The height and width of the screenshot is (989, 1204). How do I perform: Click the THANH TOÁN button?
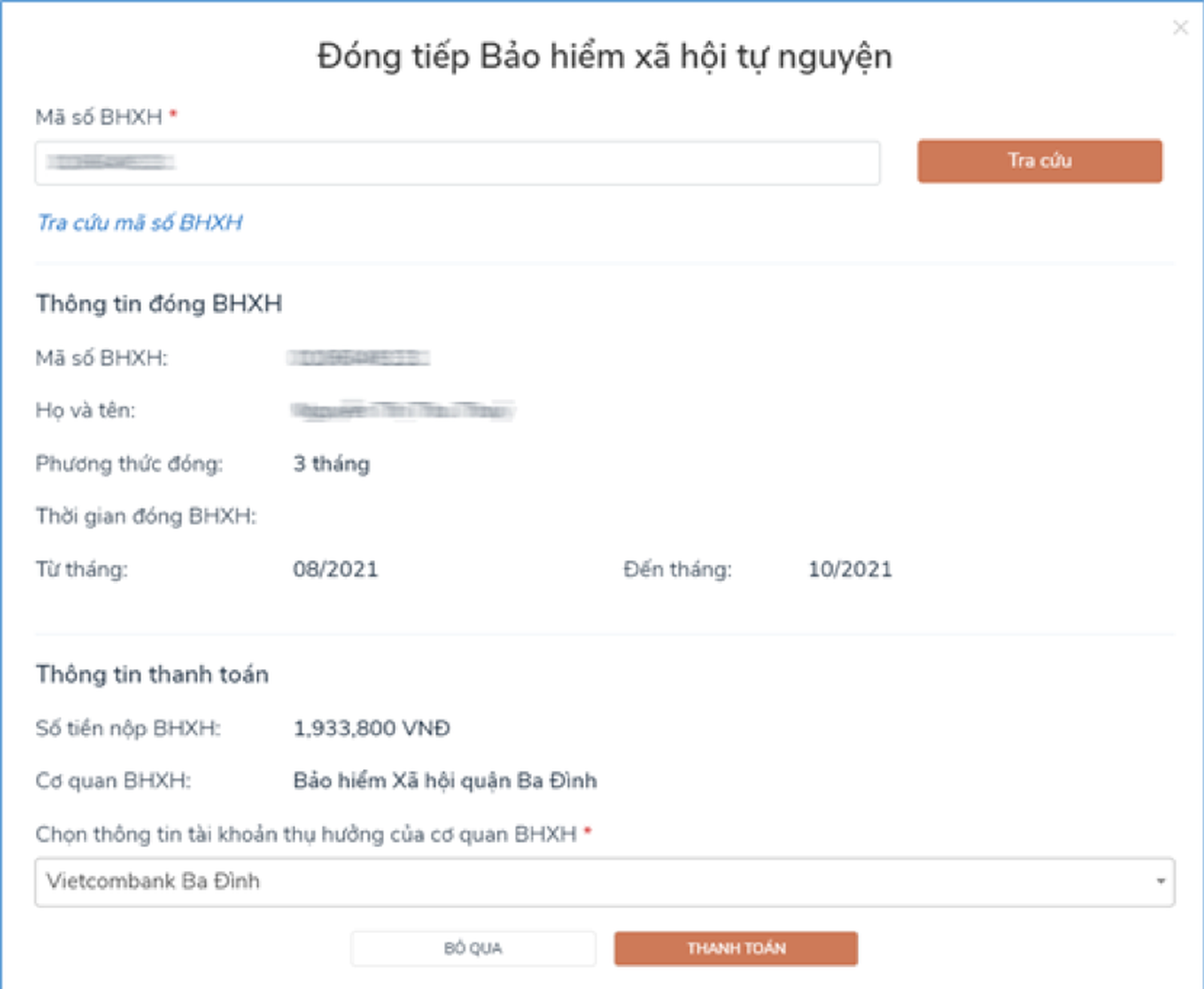(x=736, y=948)
